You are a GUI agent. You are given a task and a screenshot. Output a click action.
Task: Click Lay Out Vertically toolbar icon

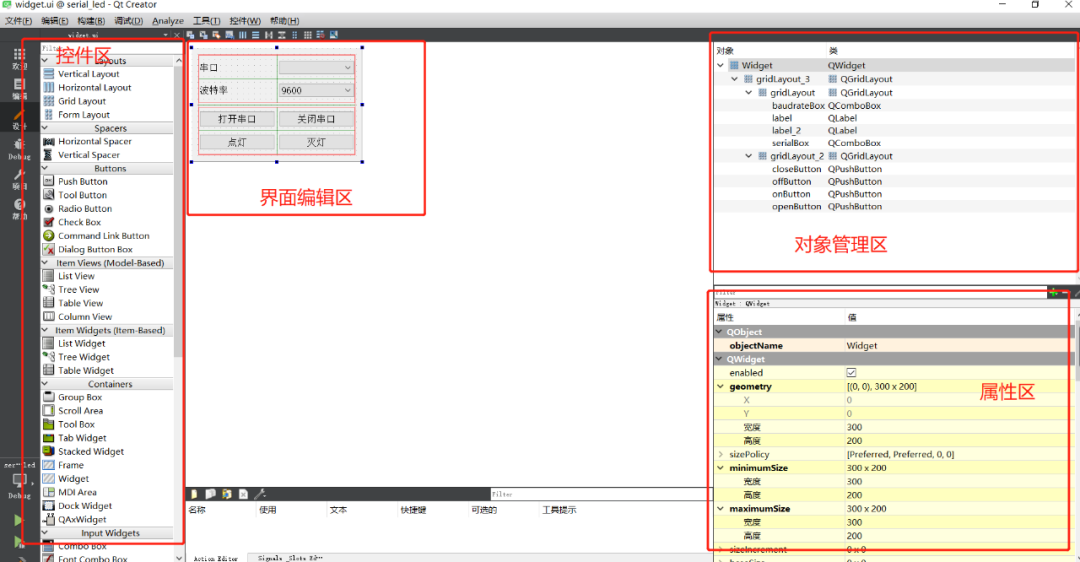[256, 34]
